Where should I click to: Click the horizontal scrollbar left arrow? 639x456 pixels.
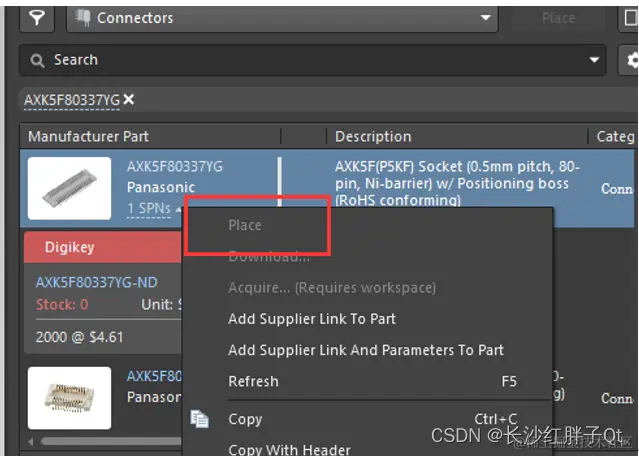tap(31, 441)
